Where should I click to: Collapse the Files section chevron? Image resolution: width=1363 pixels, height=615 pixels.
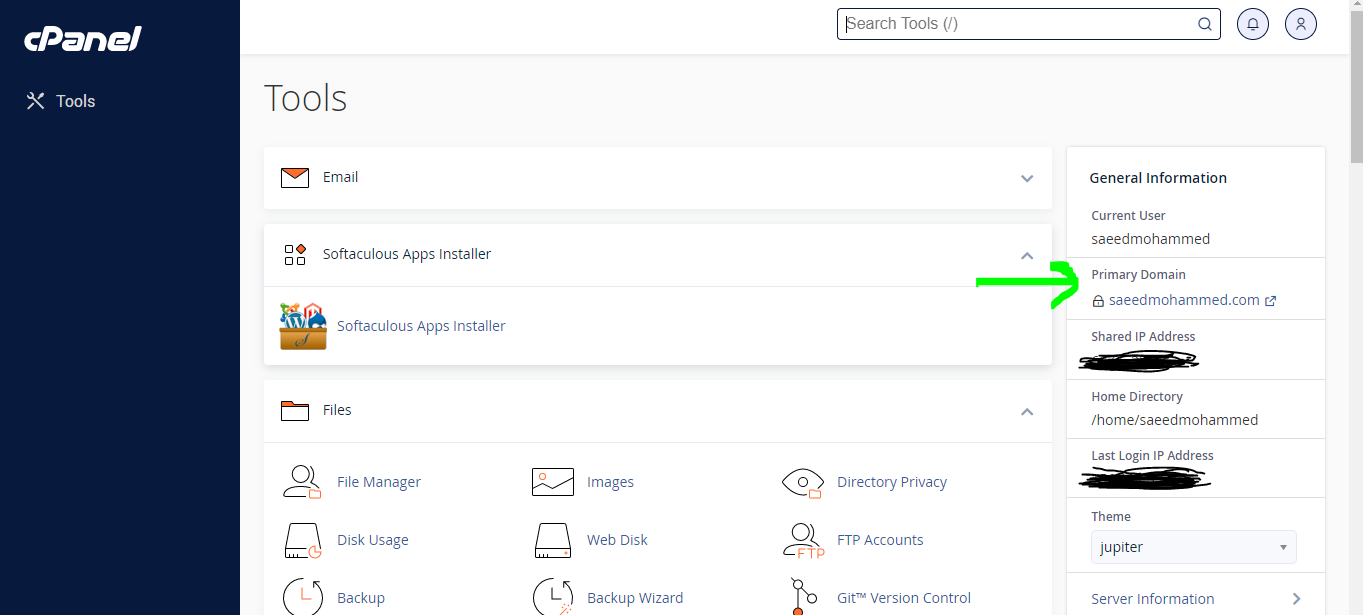coord(1026,411)
